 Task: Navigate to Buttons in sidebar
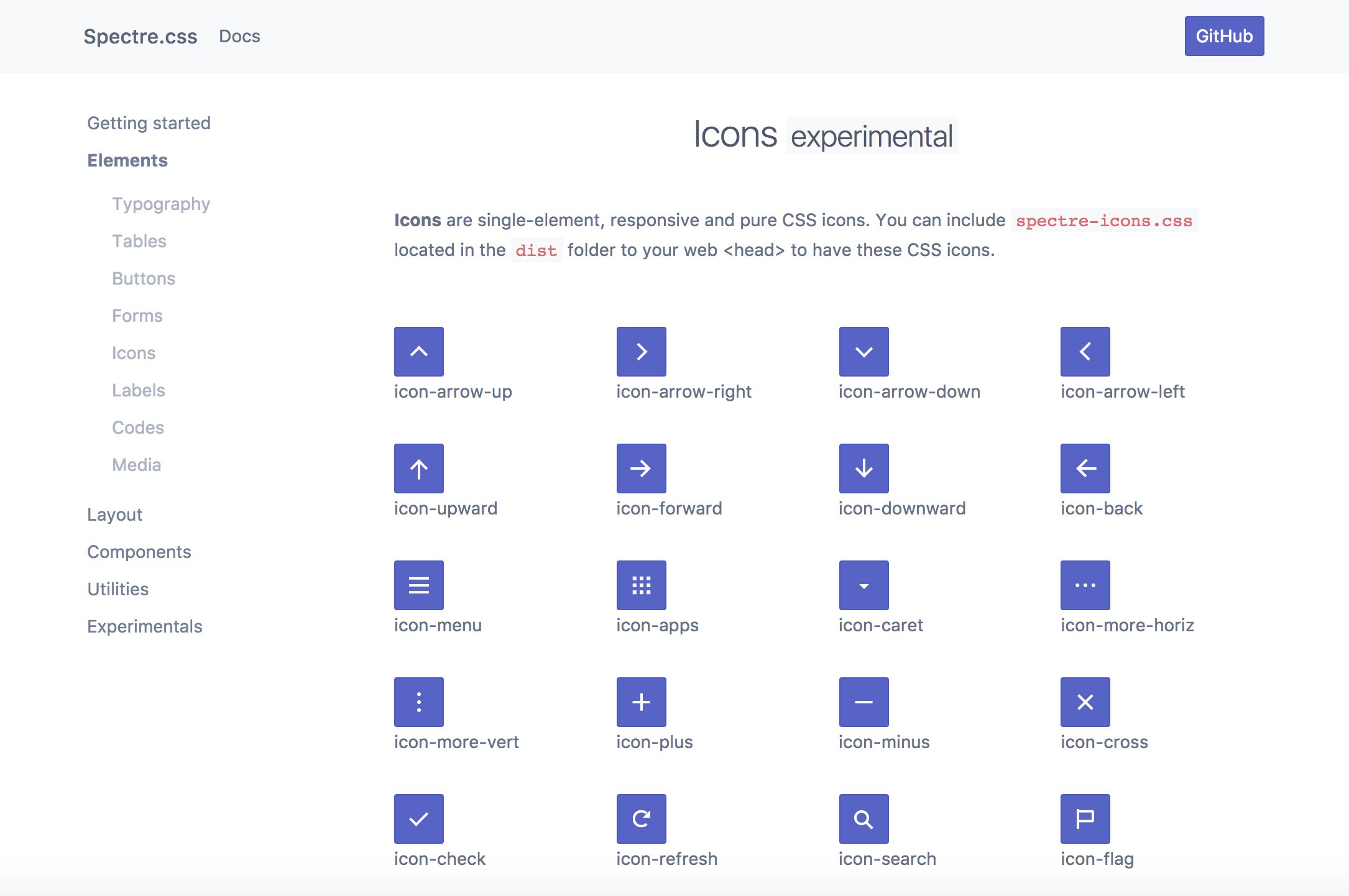coord(144,278)
